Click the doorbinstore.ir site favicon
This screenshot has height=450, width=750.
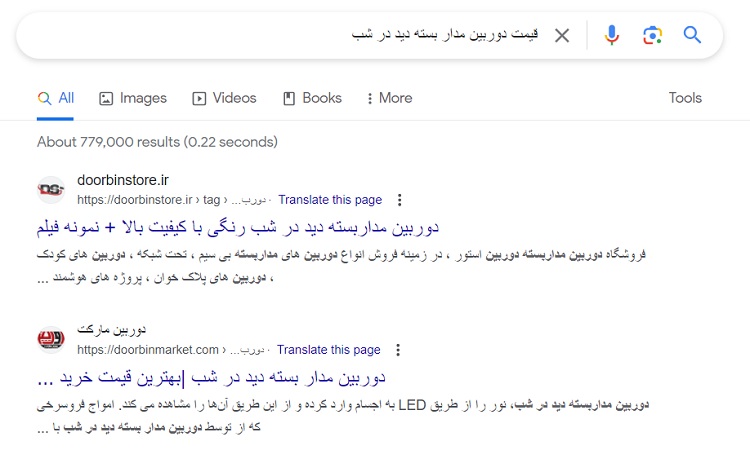pyautogui.click(x=50, y=189)
